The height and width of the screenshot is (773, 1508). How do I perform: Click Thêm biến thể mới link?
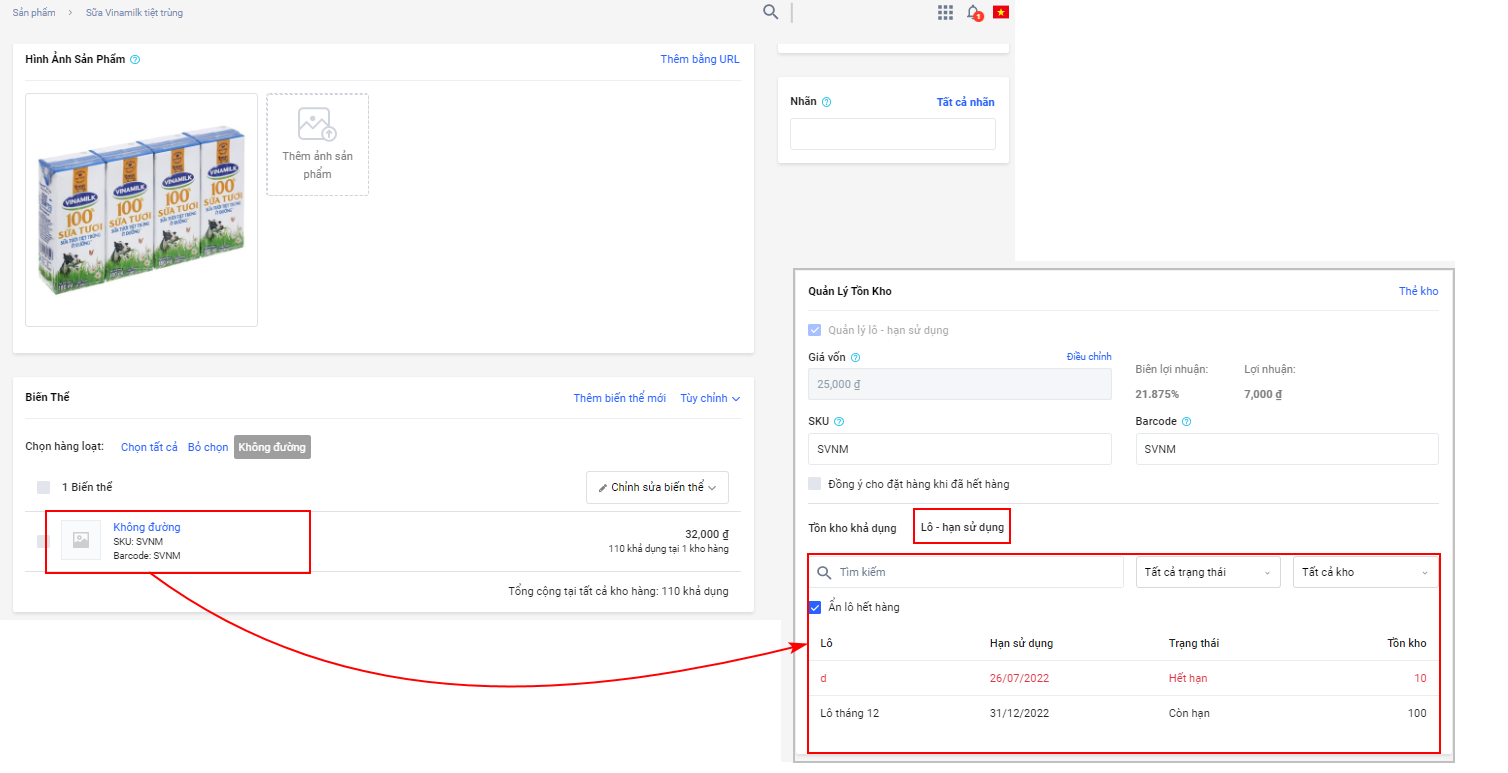tap(619, 398)
